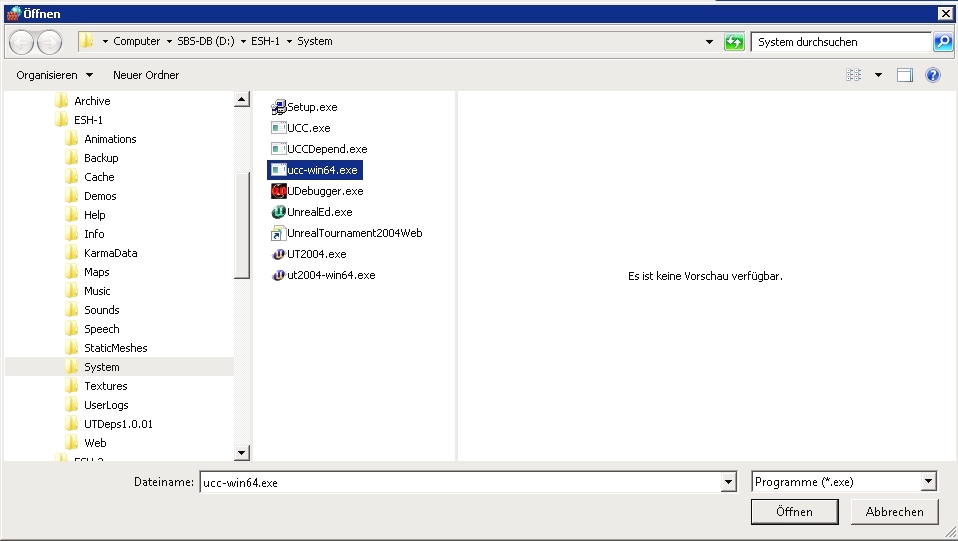Expand dropdown before SBS-DB (D:)

coord(169,42)
